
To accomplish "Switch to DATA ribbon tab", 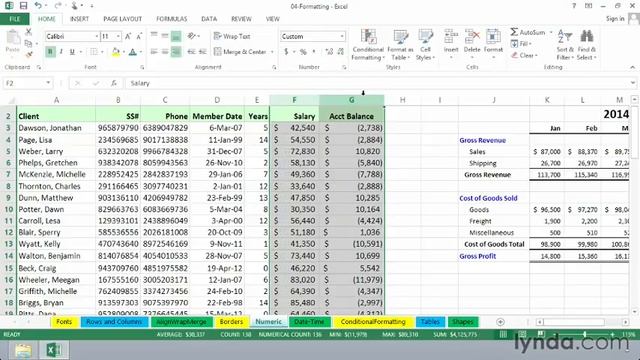I will coord(209,19).
